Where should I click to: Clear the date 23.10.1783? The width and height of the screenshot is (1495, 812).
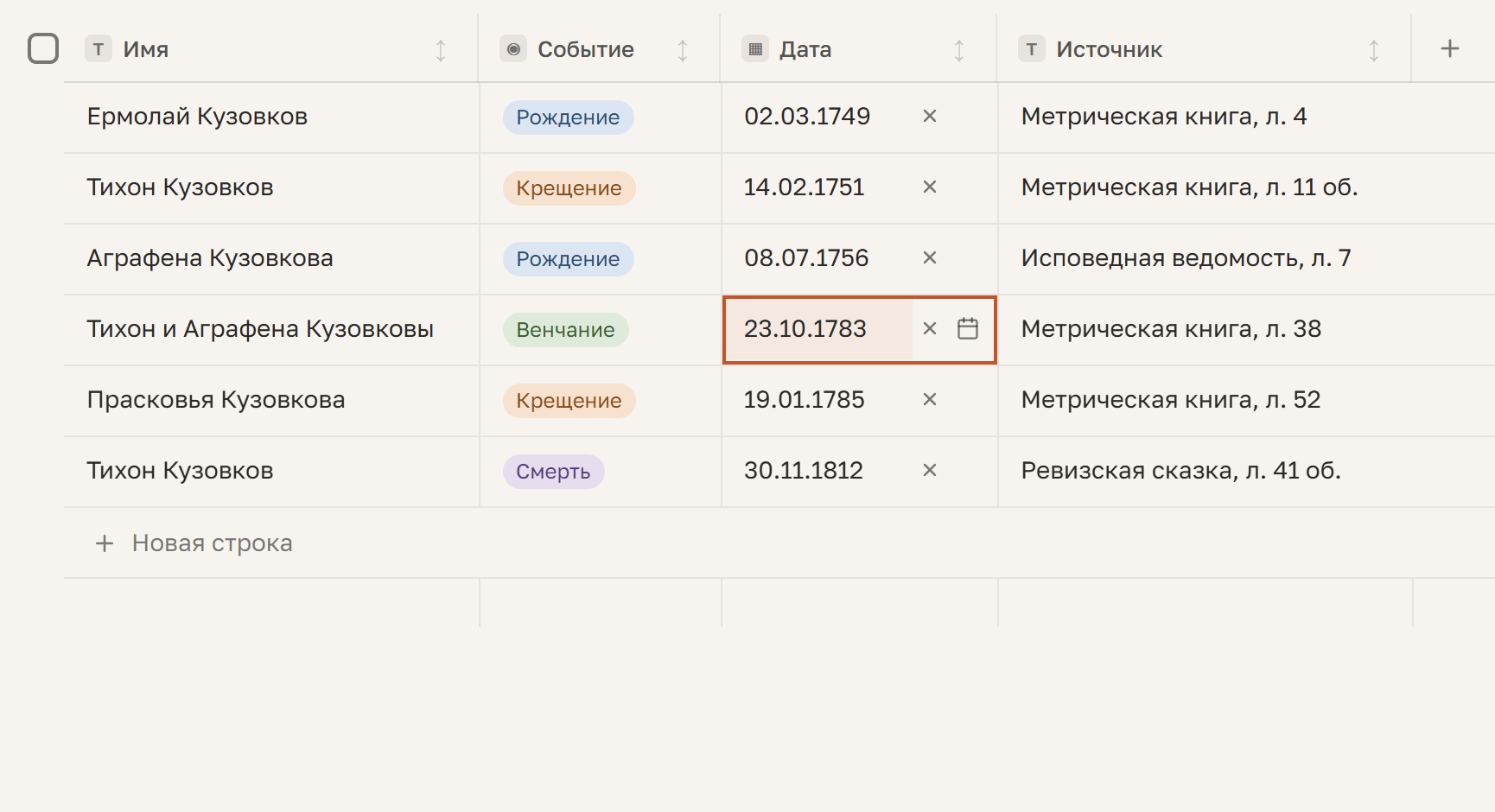[930, 328]
